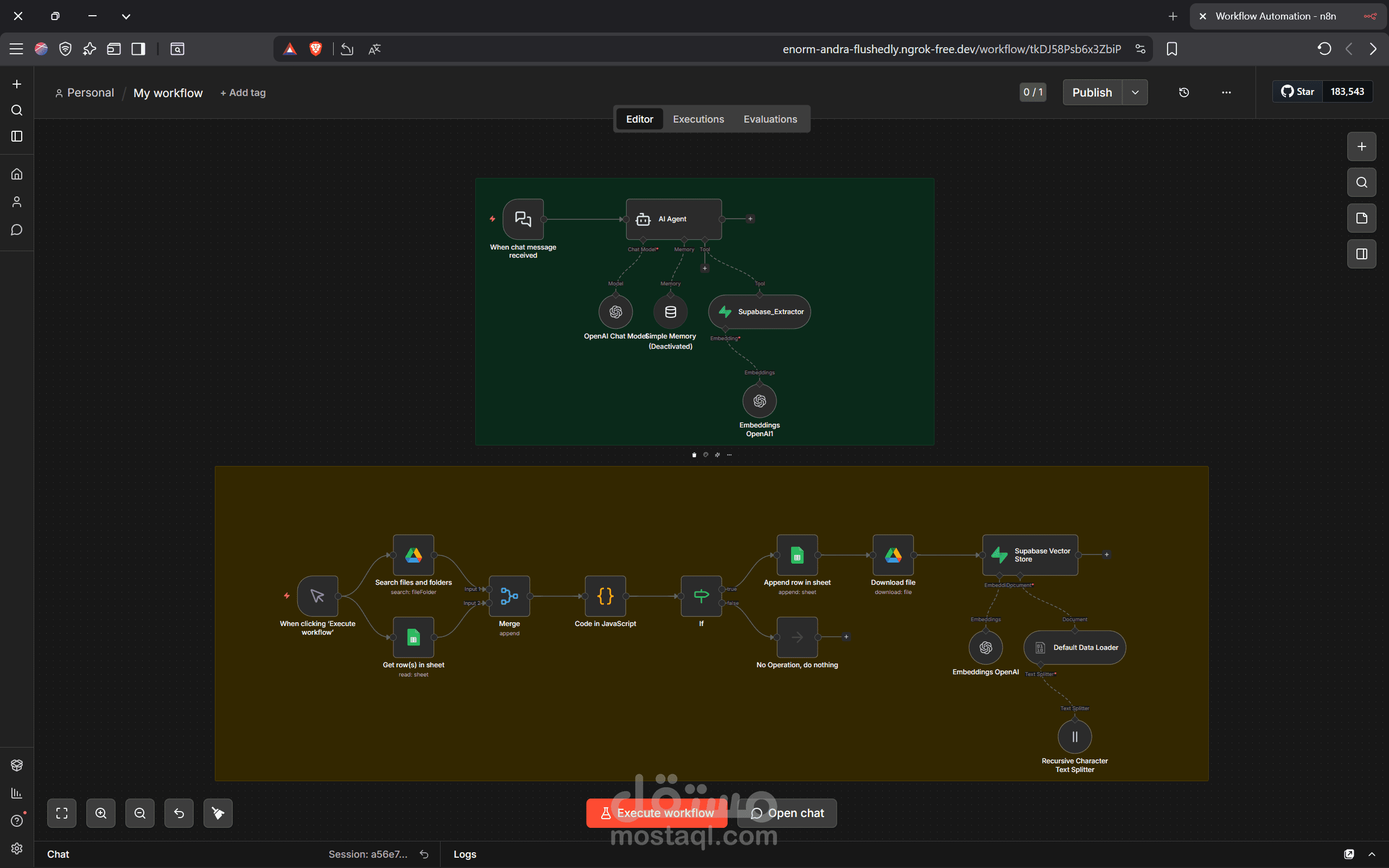Select the Supabase_Extractor tool node
Viewport: 1389px width, 868px height.
[760, 312]
